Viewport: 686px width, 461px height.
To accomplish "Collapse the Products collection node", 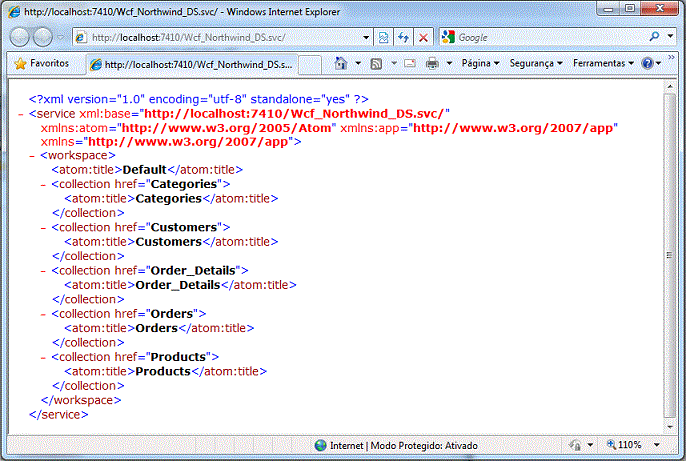I will point(43,358).
